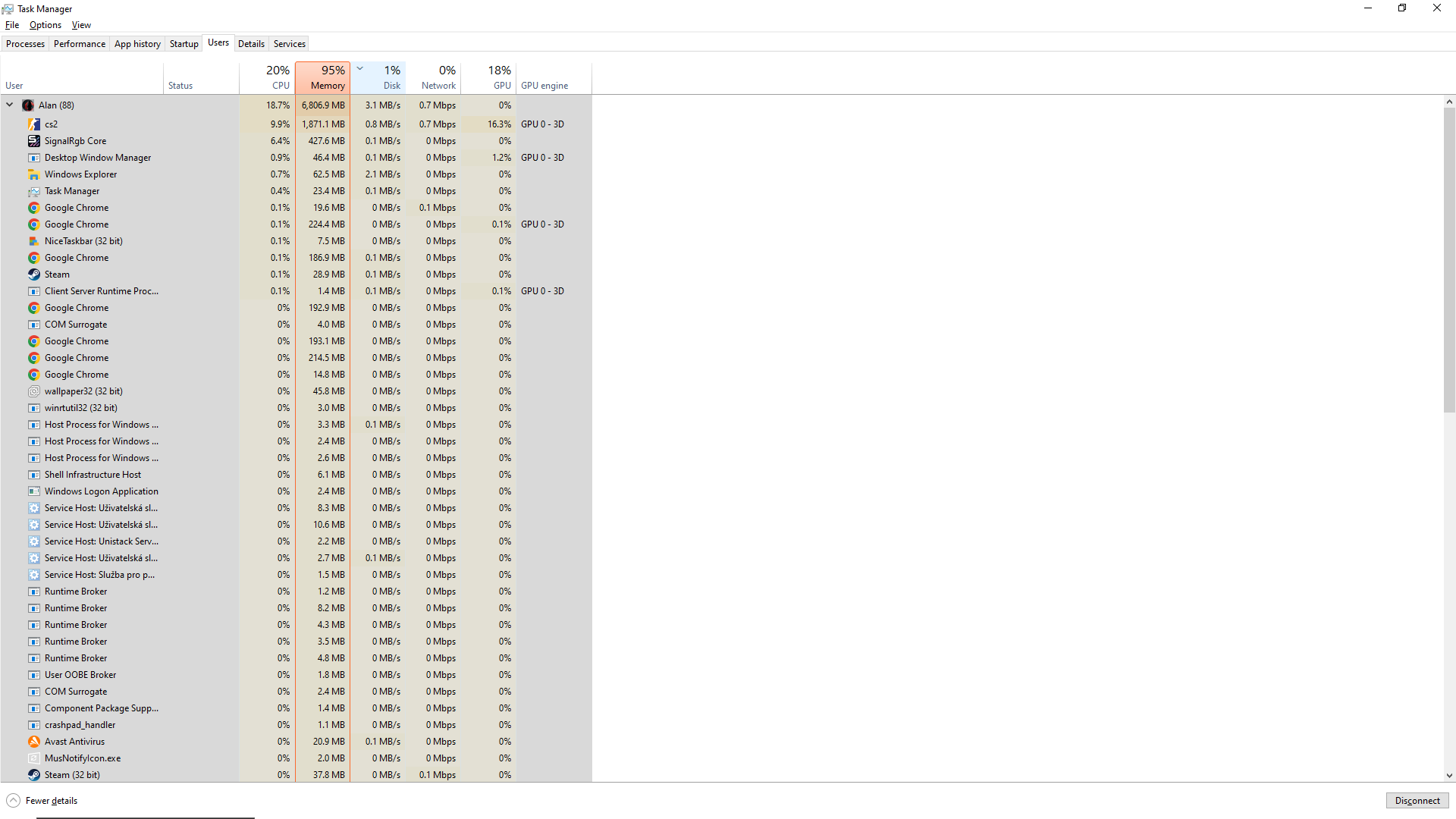The height and width of the screenshot is (819, 1456).
Task: Switch to the Startup tab
Action: [x=184, y=44]
